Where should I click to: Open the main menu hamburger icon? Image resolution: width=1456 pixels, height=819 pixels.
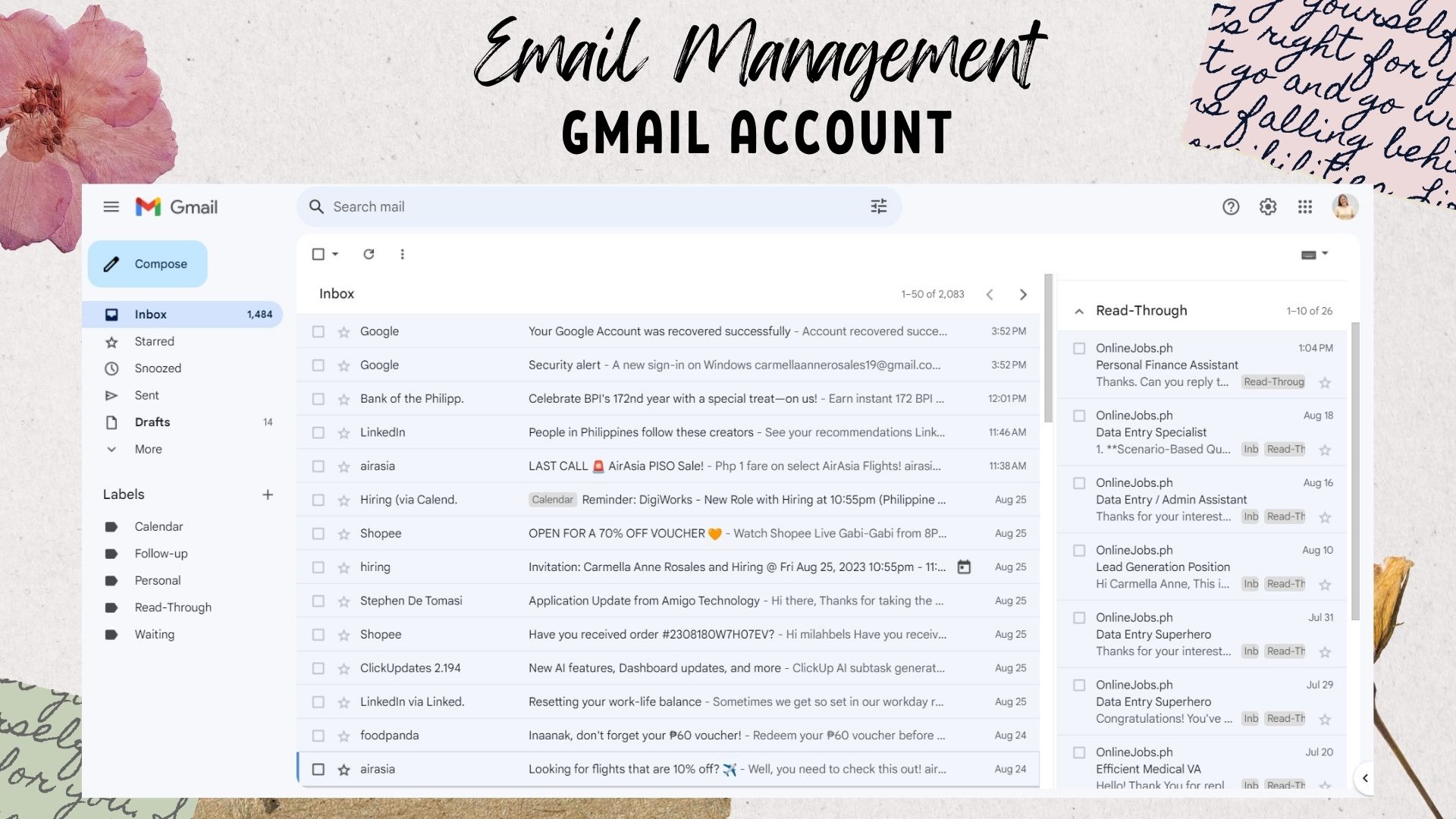(x=111, y=207)
